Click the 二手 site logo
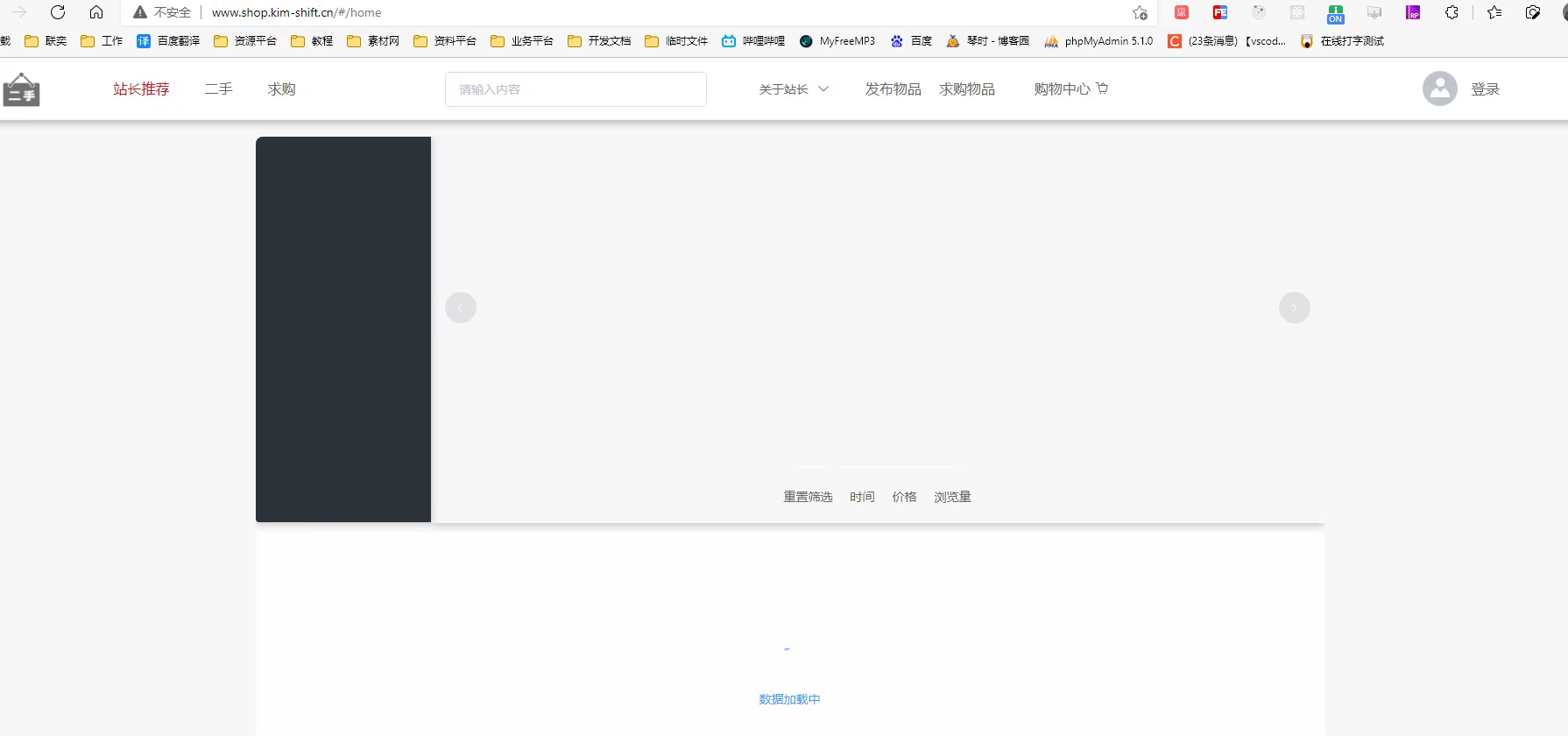This screenshot has width=1568, height=736. [x=22, y=89]
